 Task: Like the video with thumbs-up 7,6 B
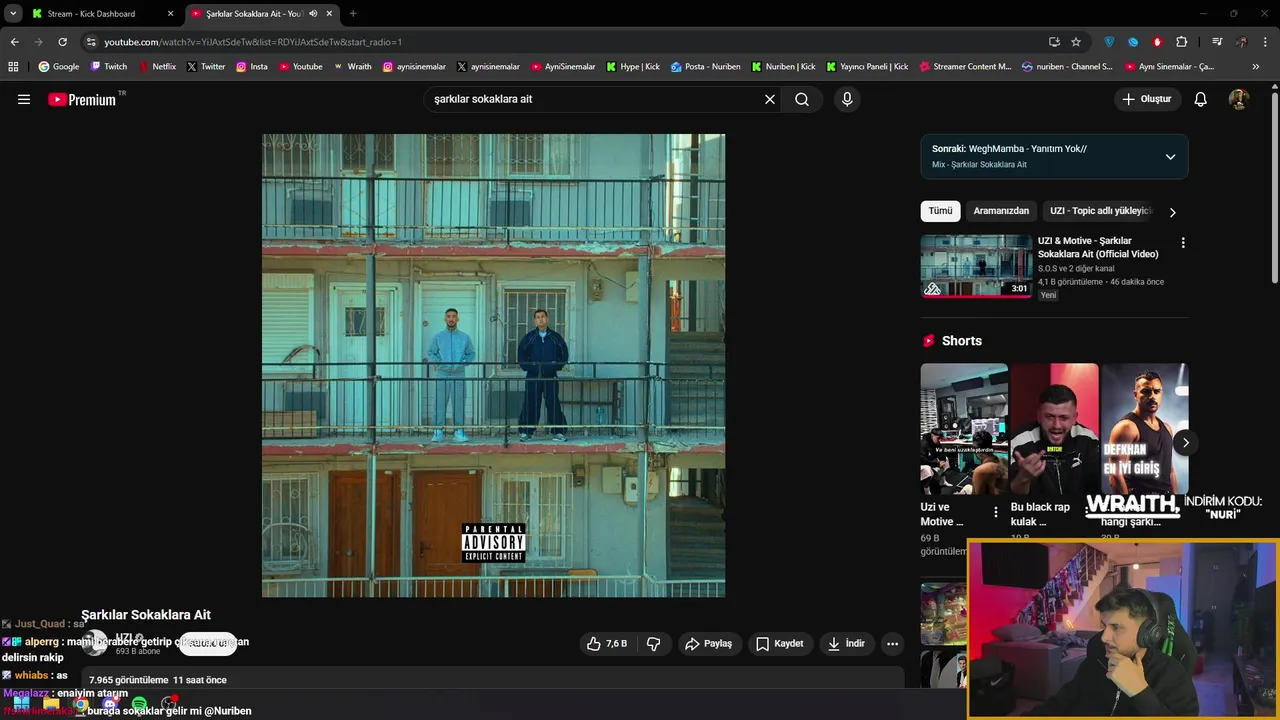pos(607,644)
